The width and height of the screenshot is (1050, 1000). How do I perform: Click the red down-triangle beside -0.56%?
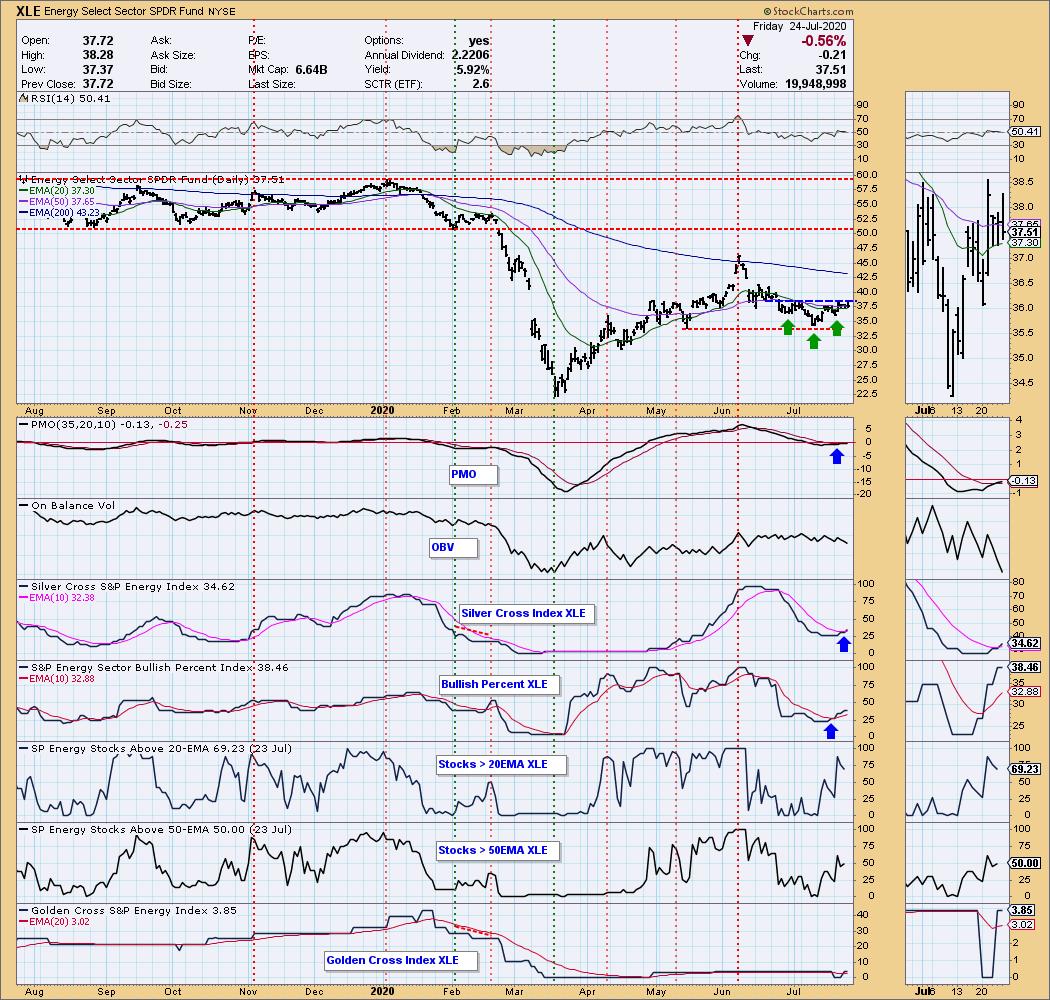(x=746, y=40)
